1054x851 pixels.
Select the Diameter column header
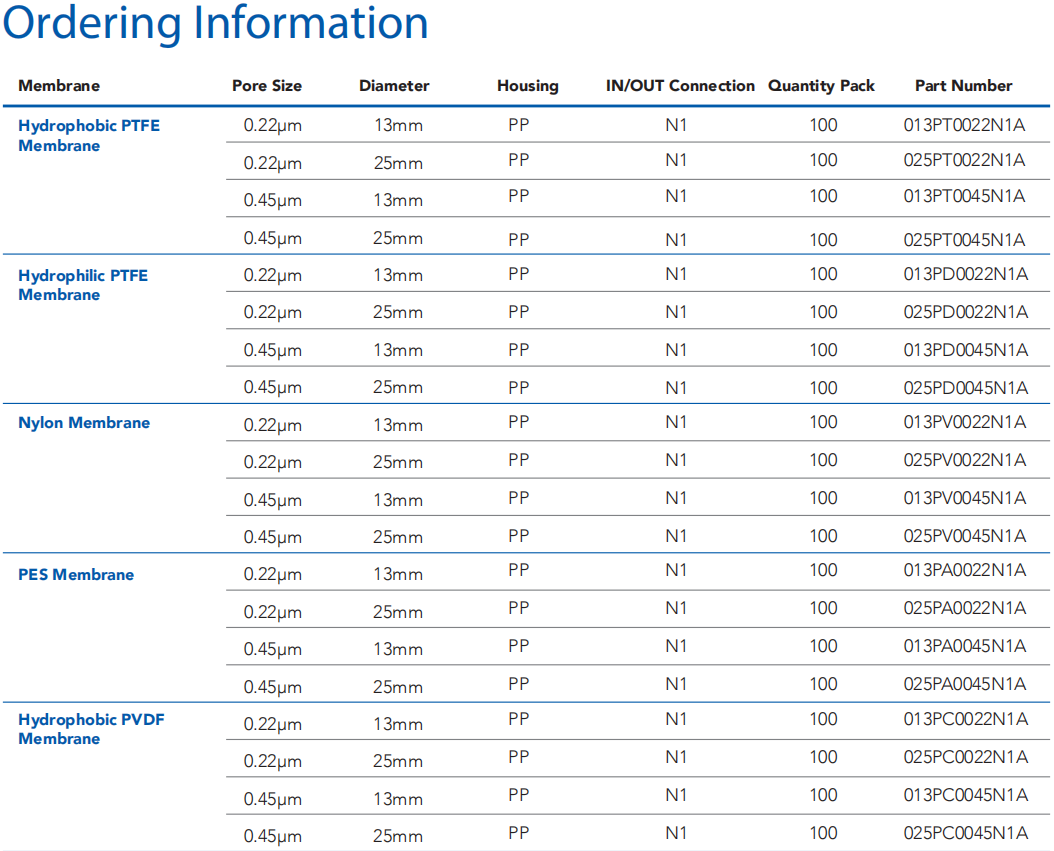click(x=394, y=86)
